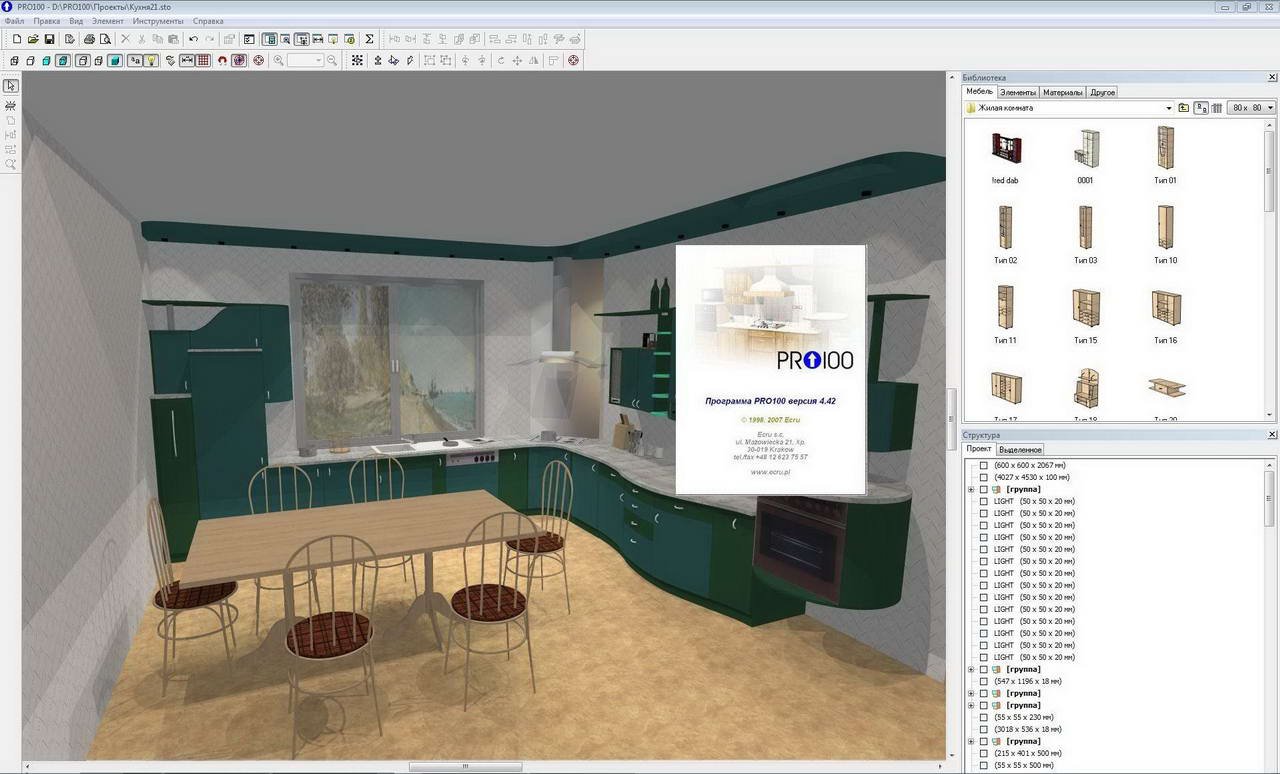
Task: Open the zoom level combo box in toolbar
Action: 306,60
